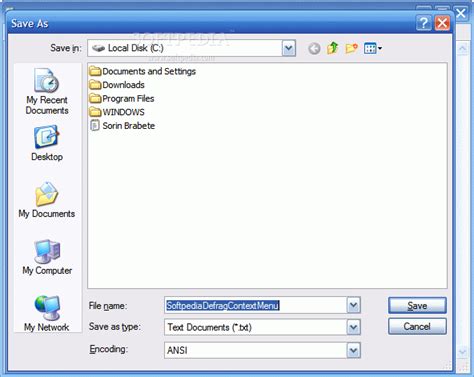Image resolution: width=474 pixels, height=377 pixels.
Task: Expand the File name dropdown arrow
Action: pos(353,305)
